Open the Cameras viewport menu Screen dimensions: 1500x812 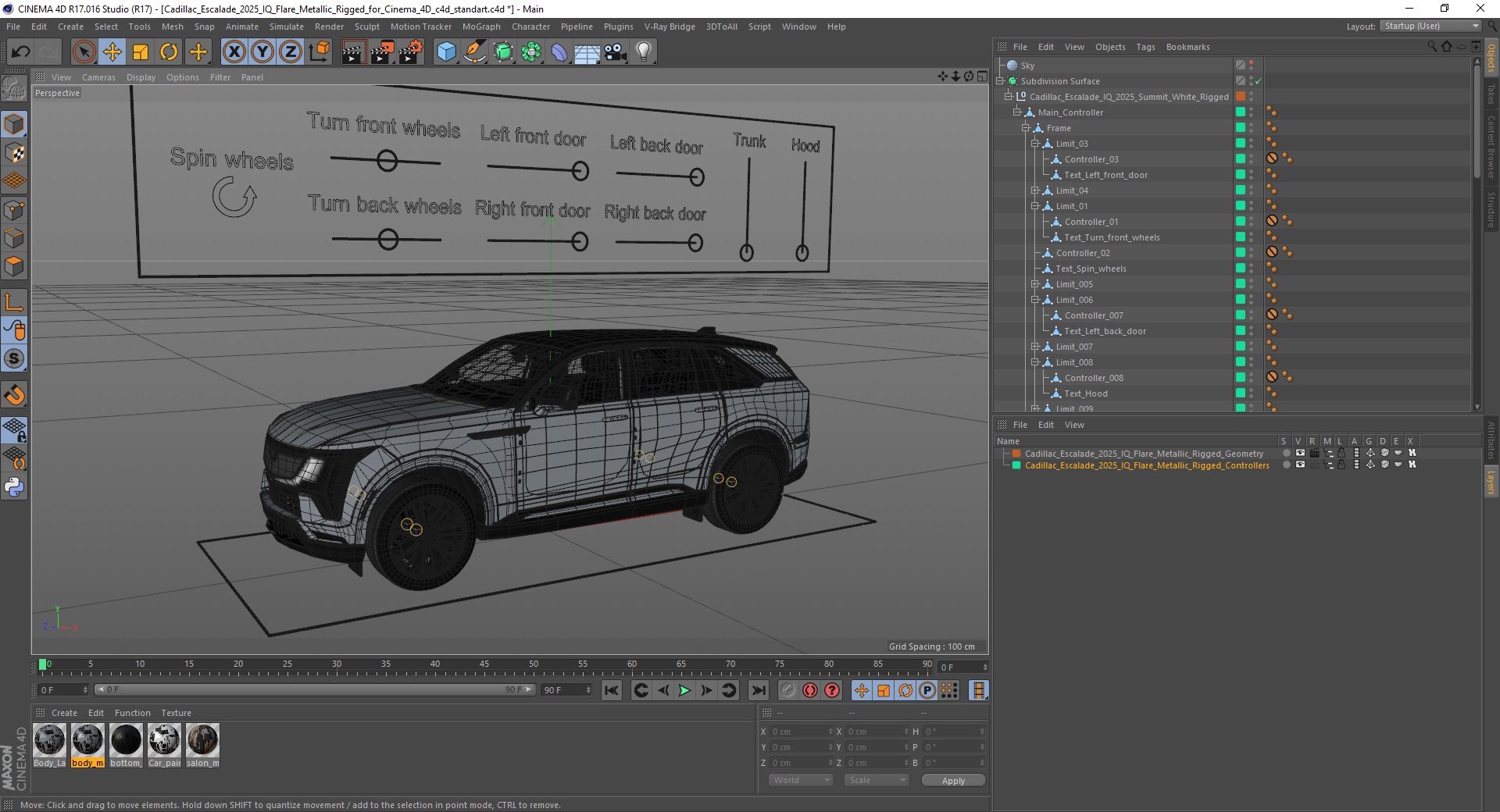click(x=98, y=77)
